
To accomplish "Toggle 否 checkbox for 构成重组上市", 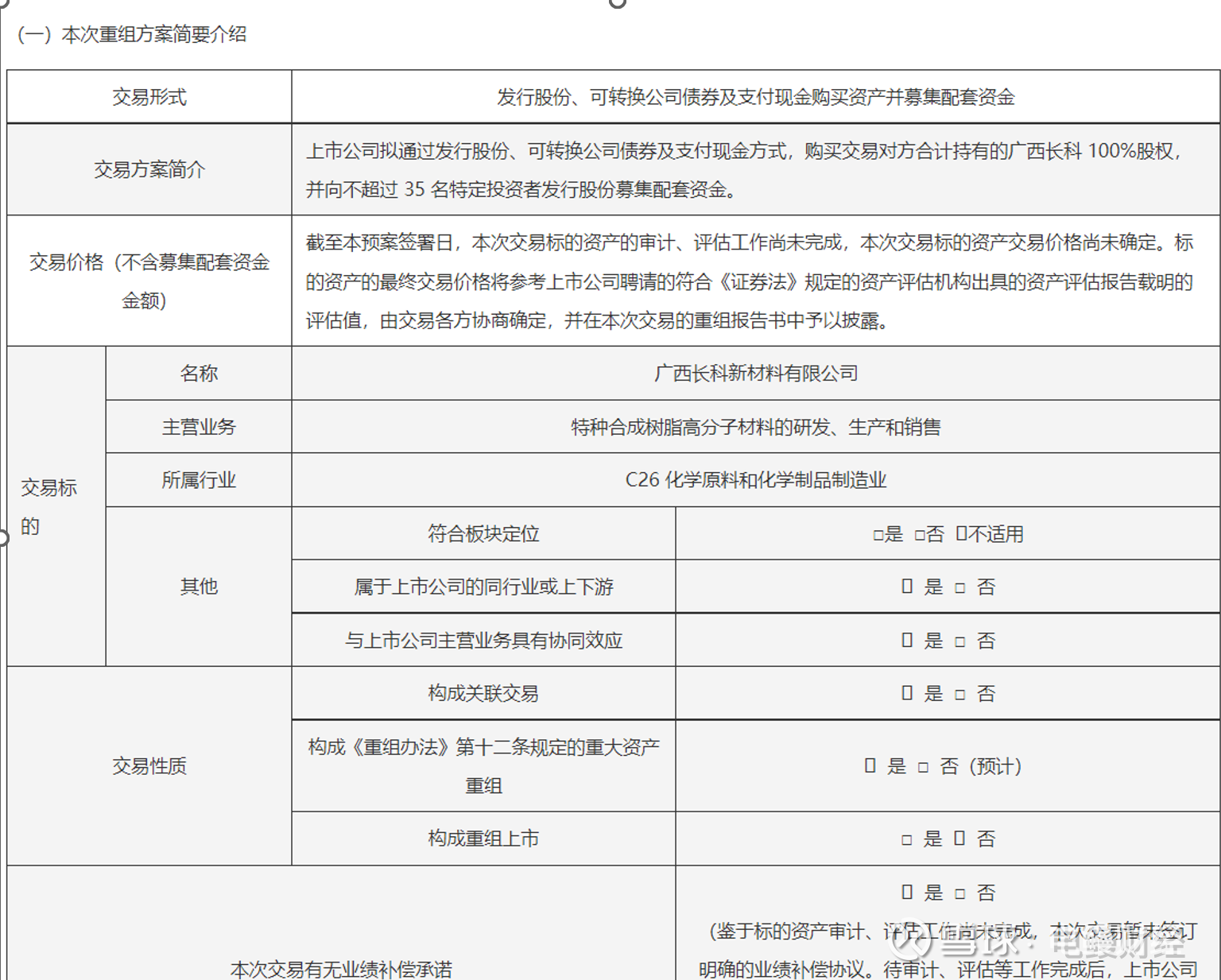I will coord(959,838).
